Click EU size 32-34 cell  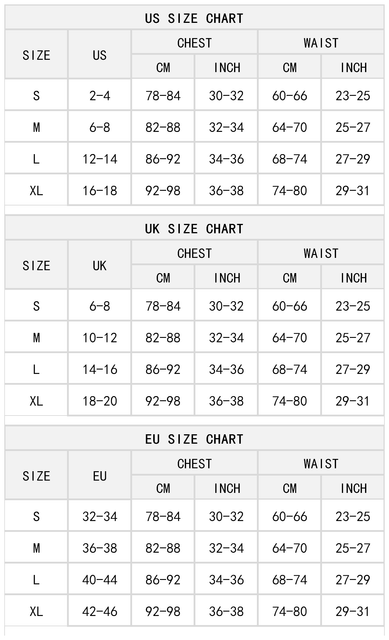click(x=100, y=516)
